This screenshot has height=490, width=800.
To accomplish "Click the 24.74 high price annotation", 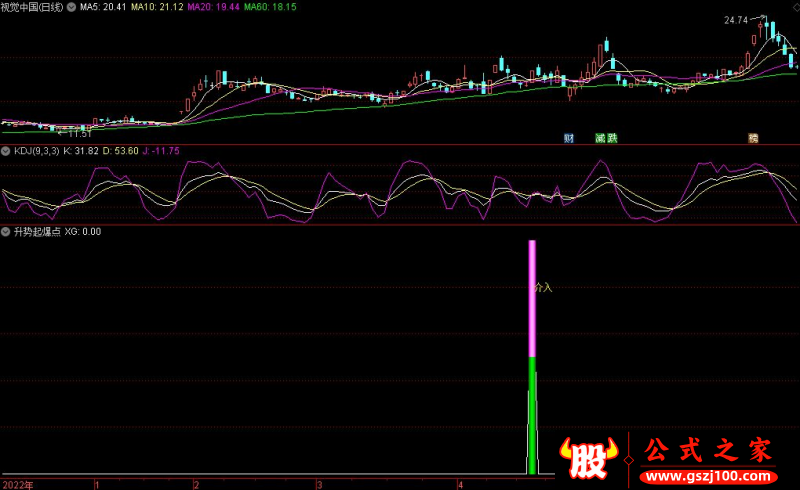I will pos(737,20).
